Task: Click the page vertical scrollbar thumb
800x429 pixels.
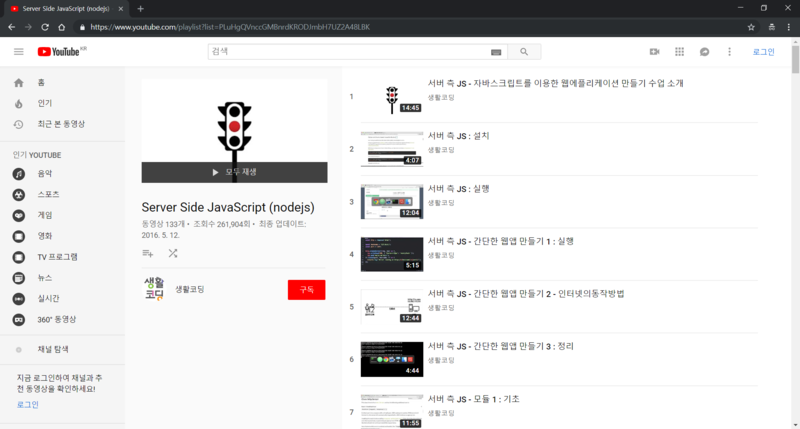Action: 795,60
